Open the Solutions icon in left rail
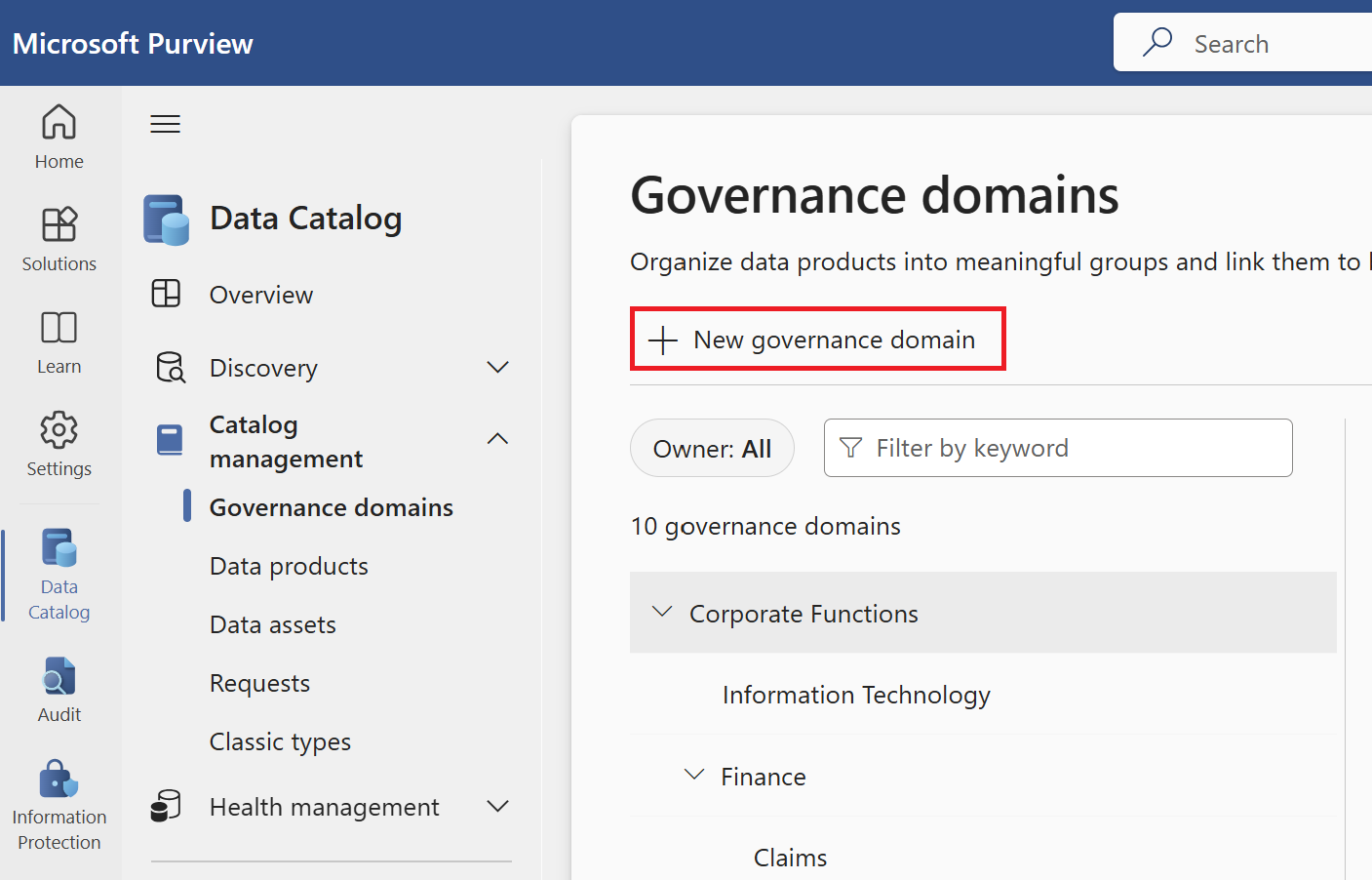This screenshot has height=880, width=1372. pyautogui.click(x=59, y=224)
